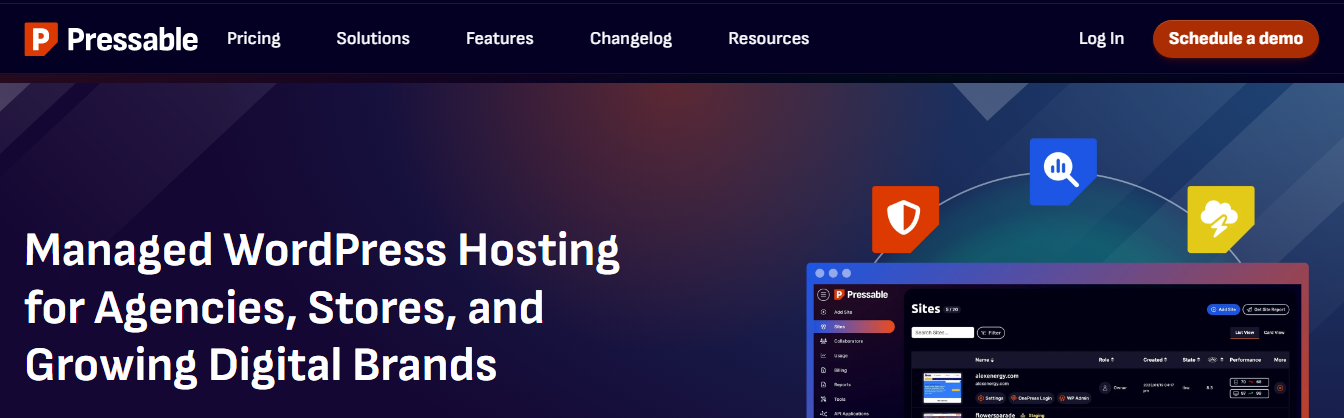This screenshot has height=418, width=1344.
Task: Open the Solutions menu
Action: point(373,39)
